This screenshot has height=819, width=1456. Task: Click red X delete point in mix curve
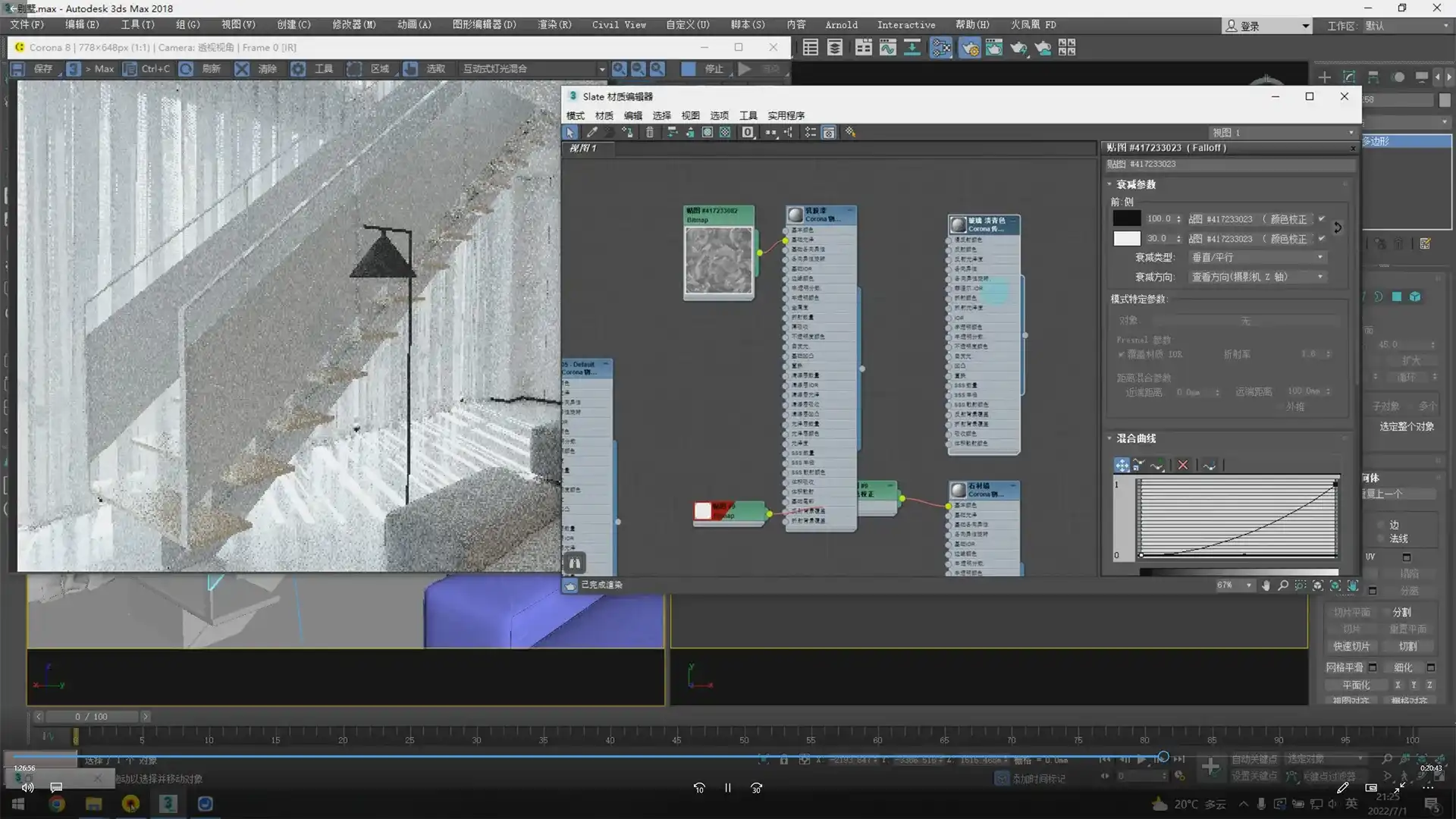[1182, 465]
